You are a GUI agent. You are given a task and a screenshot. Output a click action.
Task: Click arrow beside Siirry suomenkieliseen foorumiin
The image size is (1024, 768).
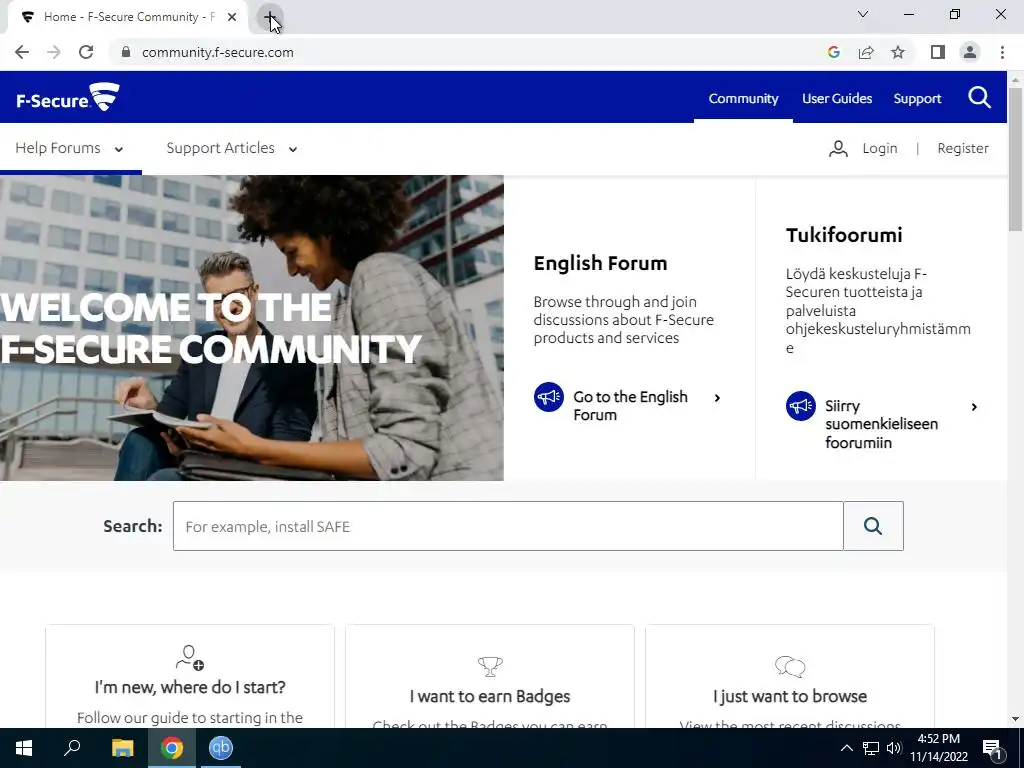974,407
